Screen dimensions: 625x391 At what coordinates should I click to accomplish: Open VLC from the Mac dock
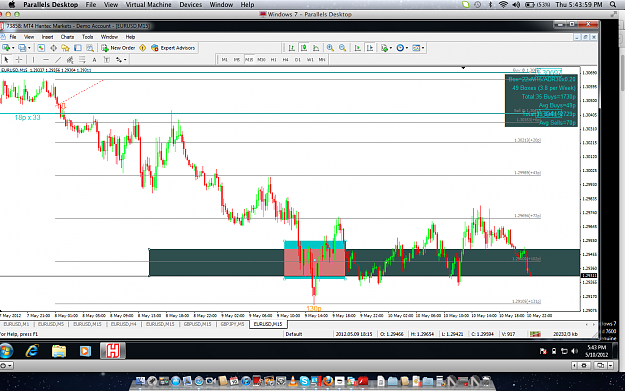coord(293,381)
